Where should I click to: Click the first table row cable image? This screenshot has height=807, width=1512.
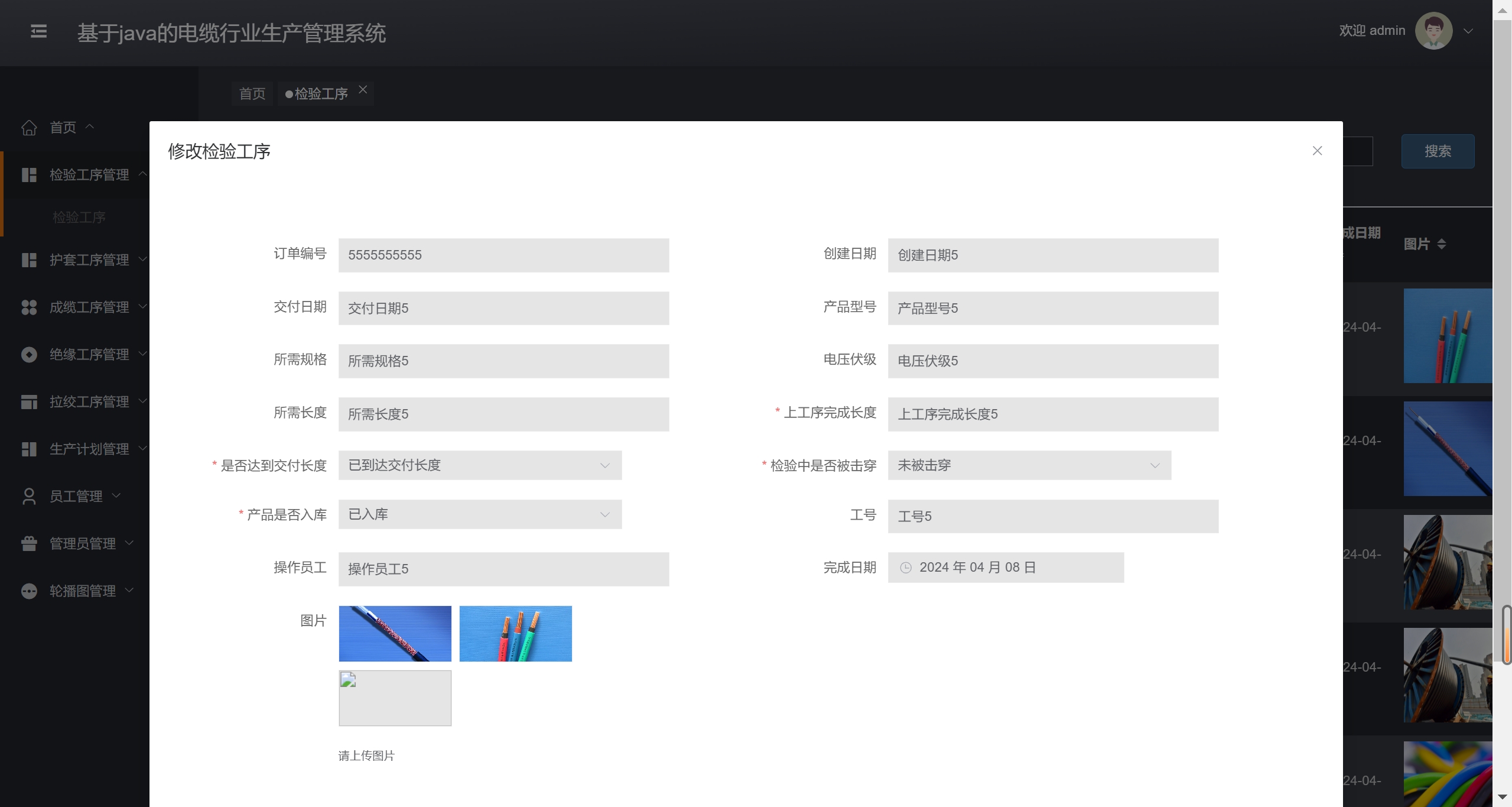pyautogui.click(x=1448, y=336)
